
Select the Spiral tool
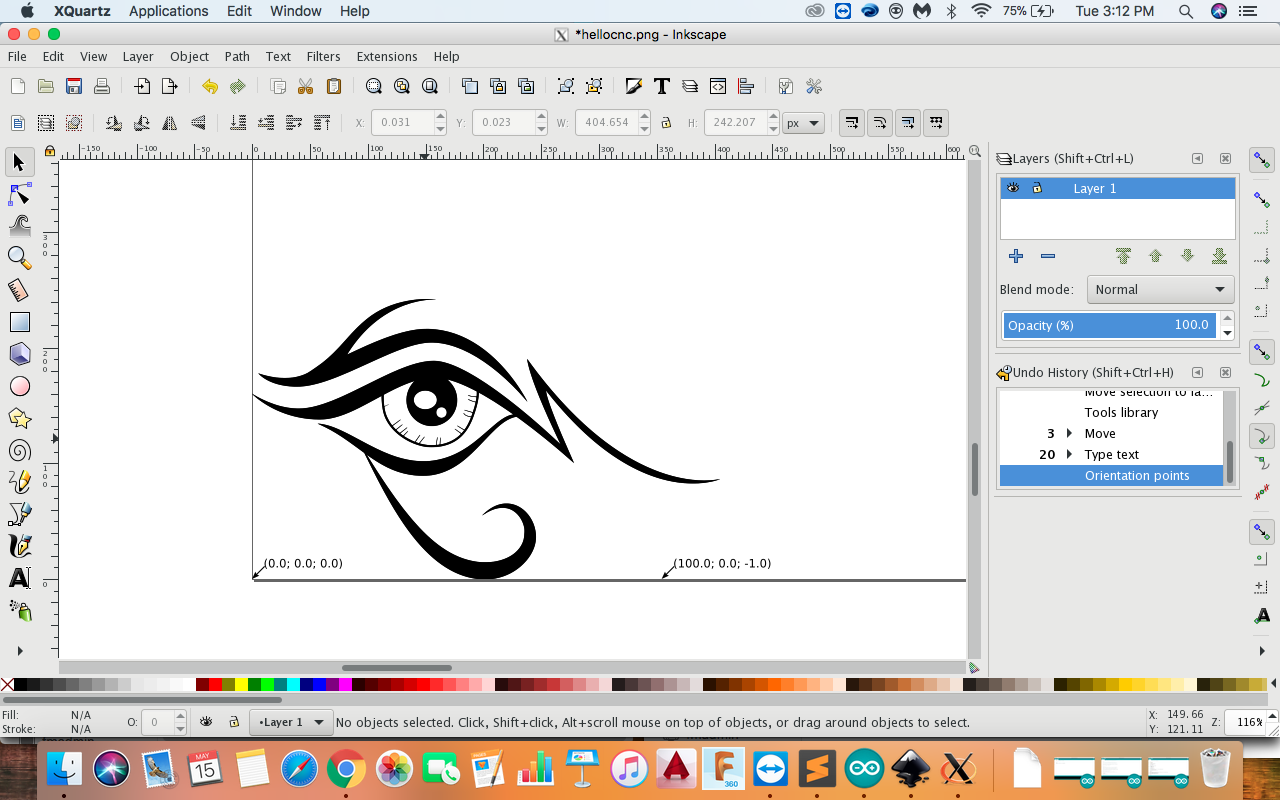pos(19,450)
